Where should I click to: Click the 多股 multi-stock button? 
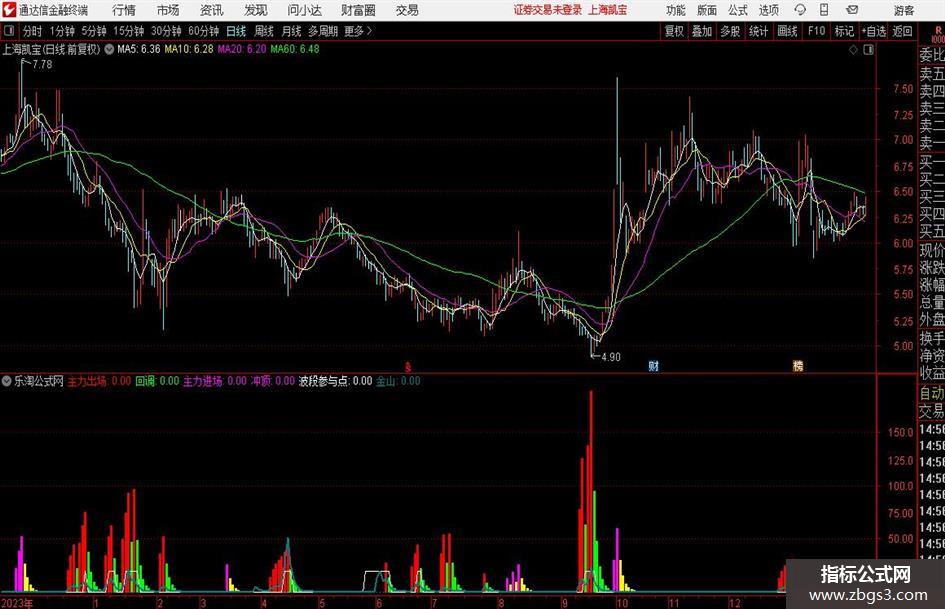730,31
